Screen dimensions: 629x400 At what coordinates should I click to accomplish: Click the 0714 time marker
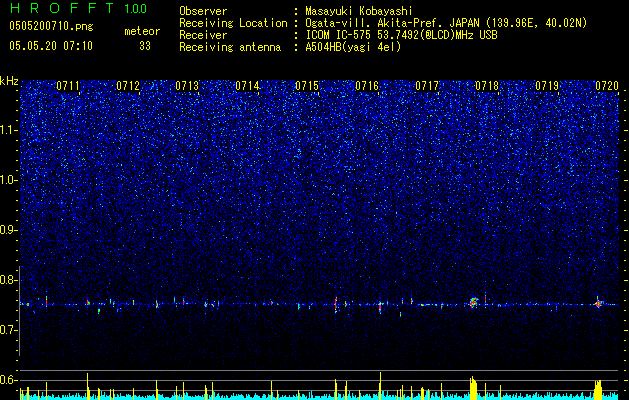coord(248,86)
